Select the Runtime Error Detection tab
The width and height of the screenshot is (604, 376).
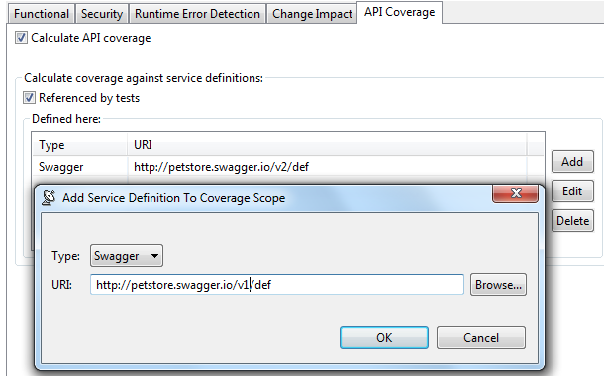tap(197, 14)
